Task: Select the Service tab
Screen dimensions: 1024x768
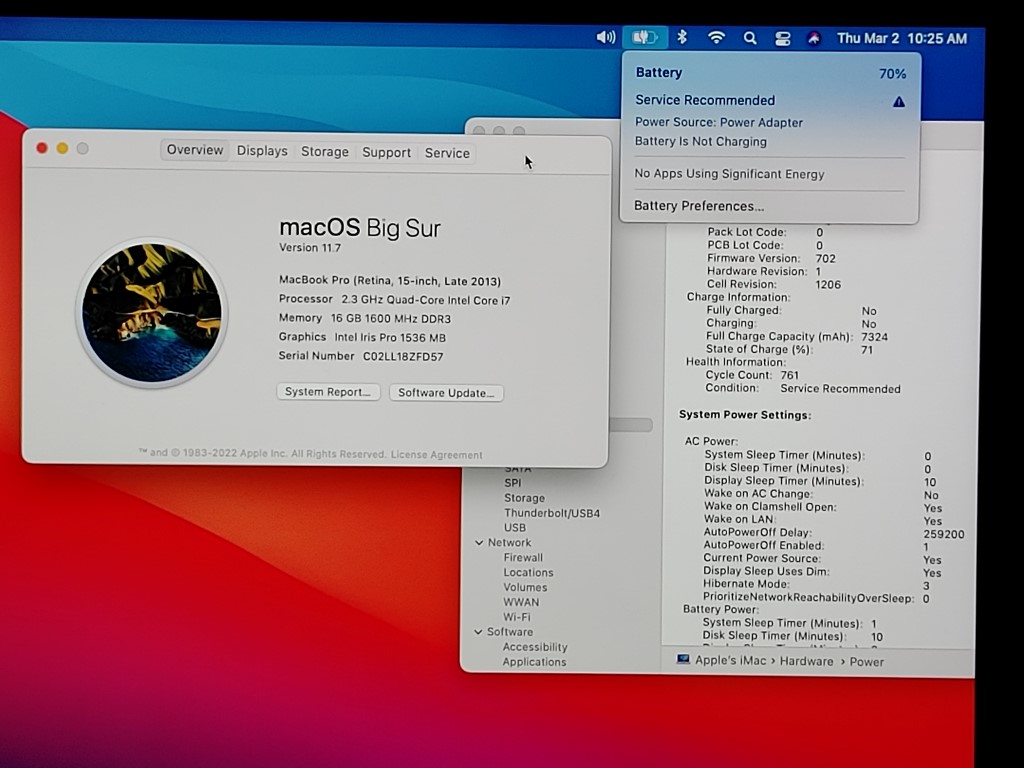Action: (x=447, y=153)
